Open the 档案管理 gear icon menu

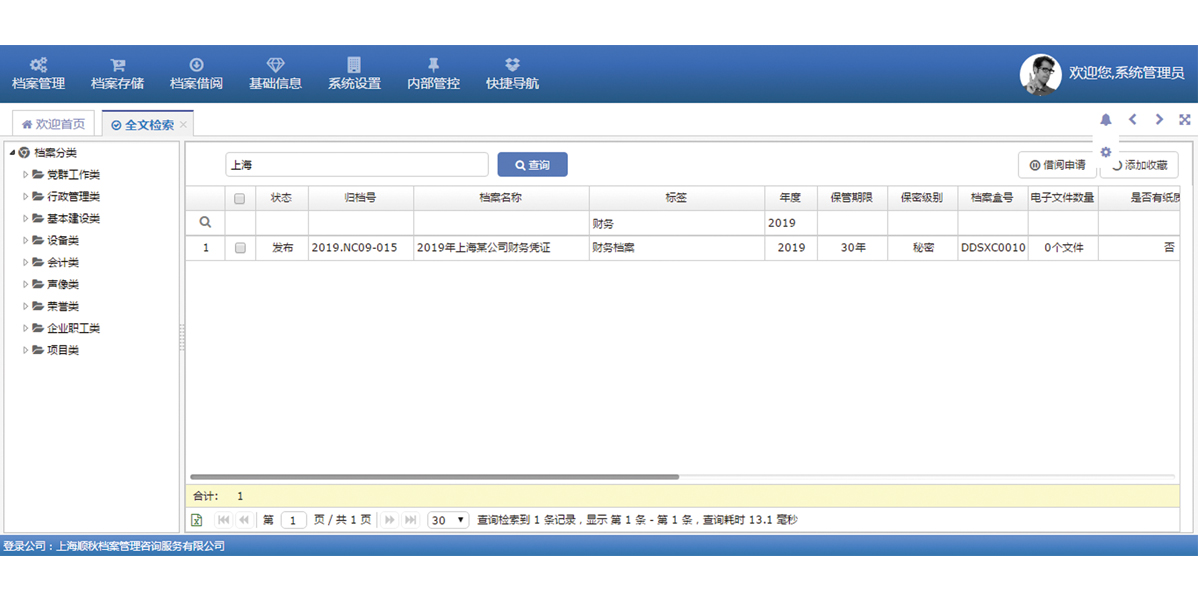click(38, 65)
